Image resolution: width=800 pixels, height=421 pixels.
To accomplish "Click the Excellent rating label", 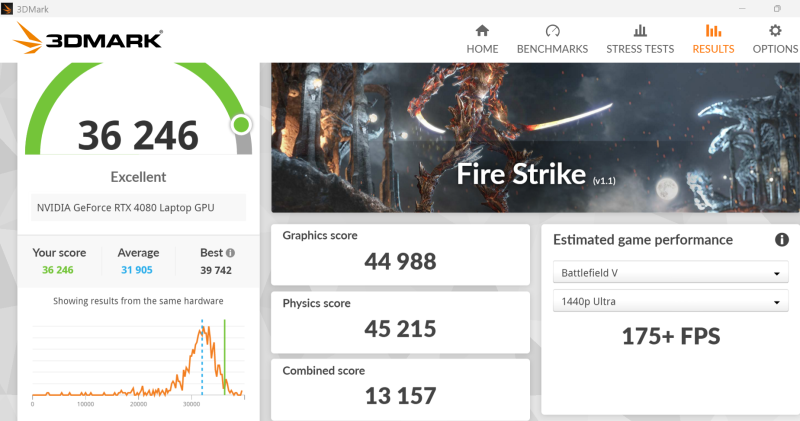I will (x=138, y=177).
